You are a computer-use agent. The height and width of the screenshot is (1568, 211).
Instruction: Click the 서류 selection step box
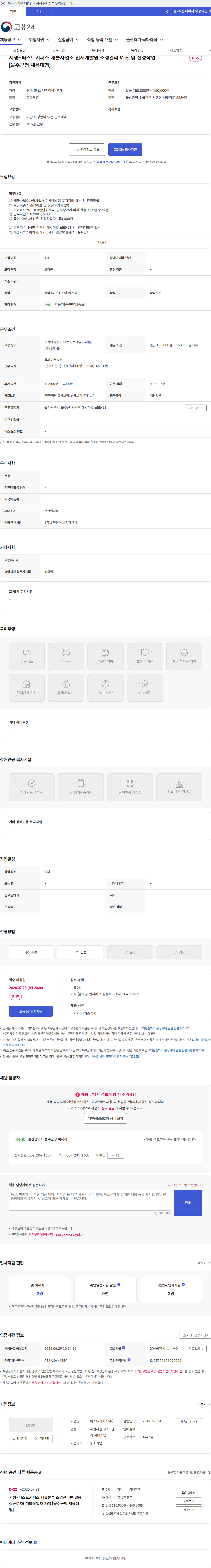coord(32,952)
